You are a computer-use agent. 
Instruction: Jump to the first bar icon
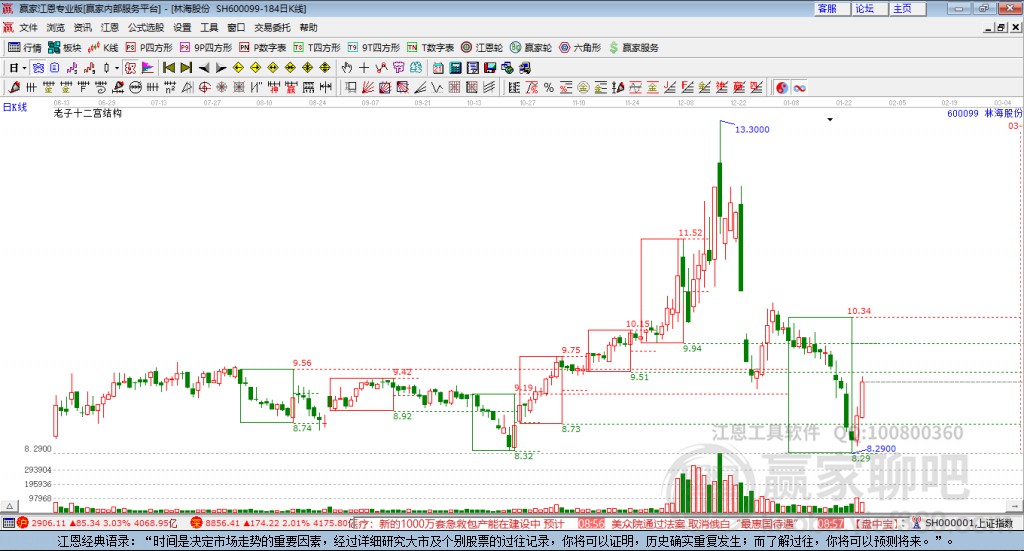point(168,68)
